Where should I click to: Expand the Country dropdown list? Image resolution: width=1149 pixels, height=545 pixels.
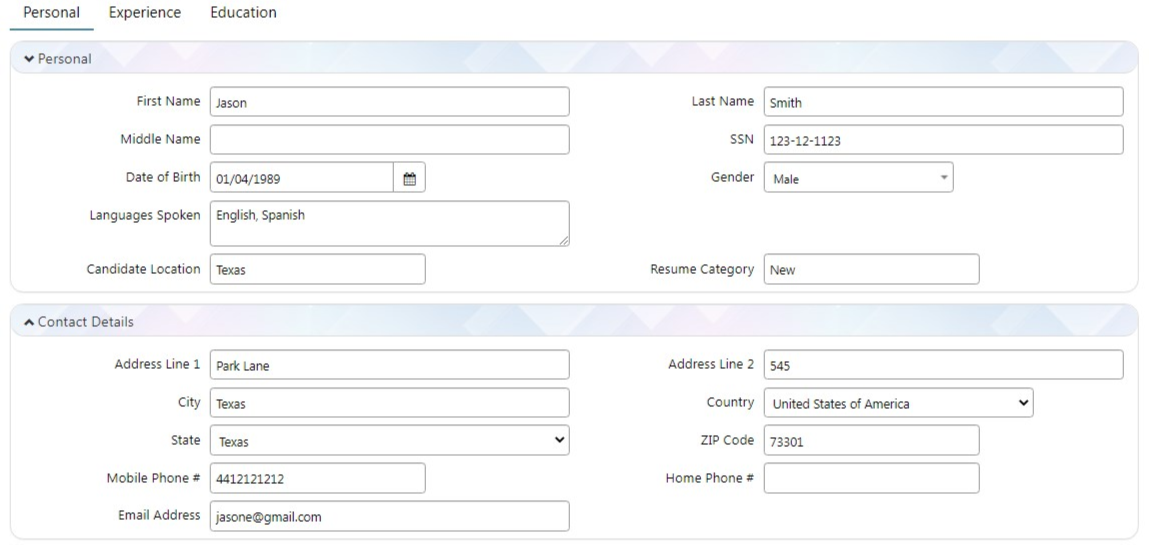tap(898, 403)
